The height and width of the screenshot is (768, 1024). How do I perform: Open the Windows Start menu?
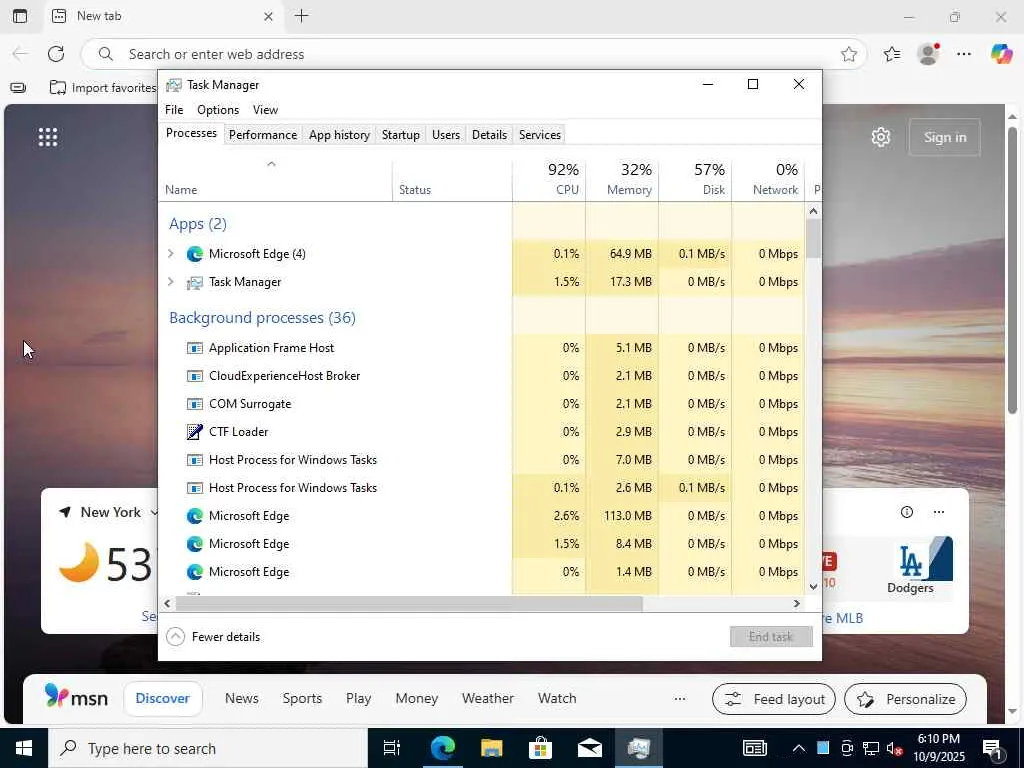[24, 748]
